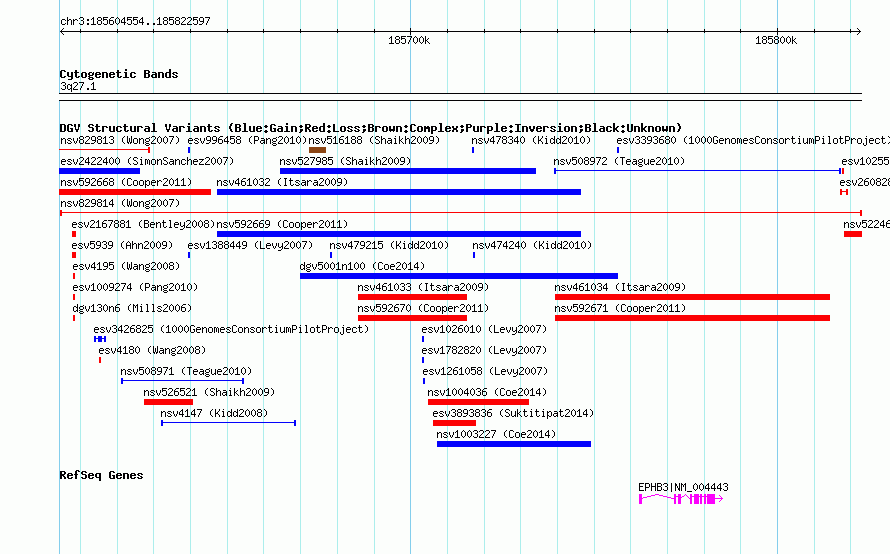Open esv1261058 (Levy2007) label
Viewport: 890px width, 554px height.
point(485,371)
